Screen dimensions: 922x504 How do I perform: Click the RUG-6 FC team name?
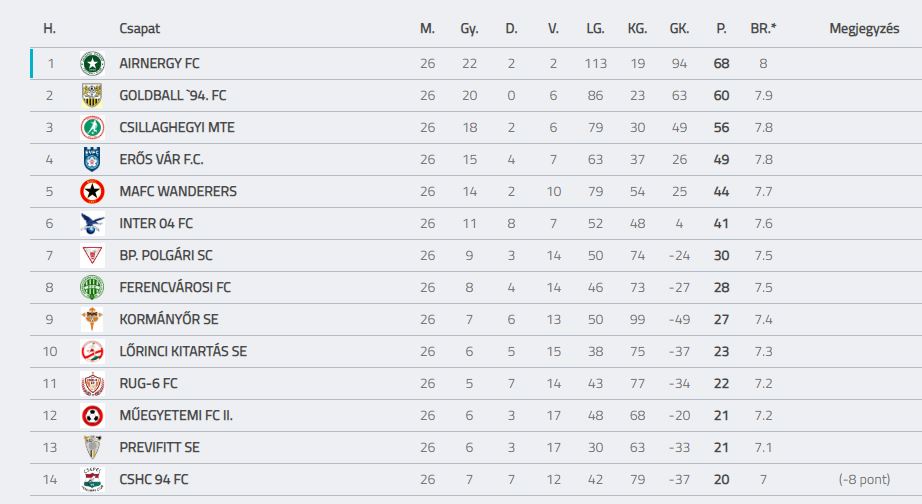point(148,383)
